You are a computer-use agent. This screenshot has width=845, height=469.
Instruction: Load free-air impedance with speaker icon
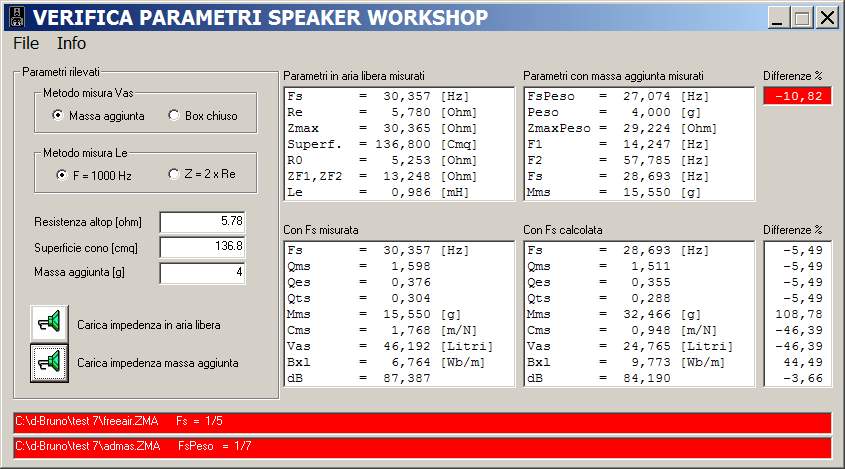(x=49, y=323)
